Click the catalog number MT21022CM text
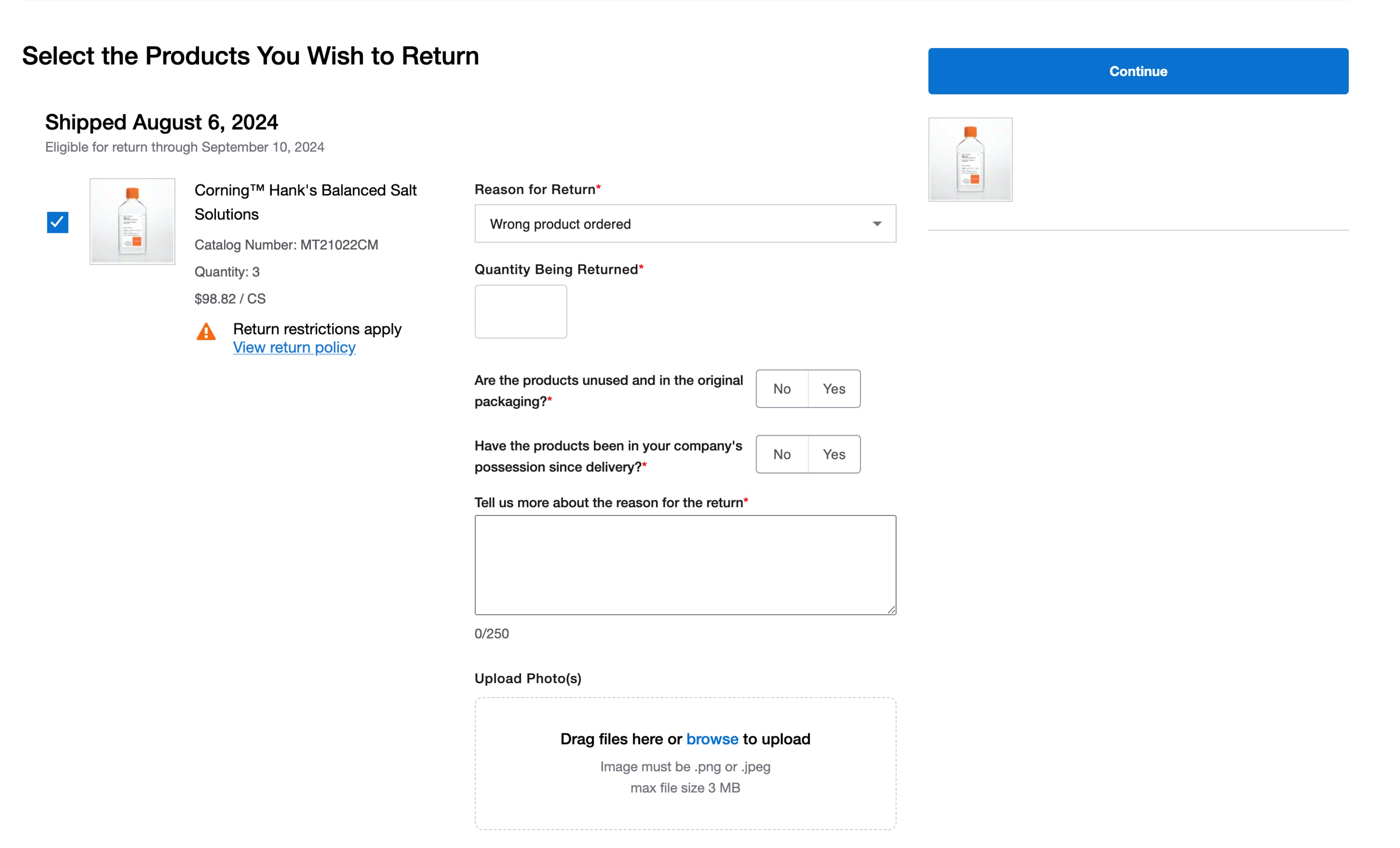This screenshot has width=1400, height=848. coord(287,245)
